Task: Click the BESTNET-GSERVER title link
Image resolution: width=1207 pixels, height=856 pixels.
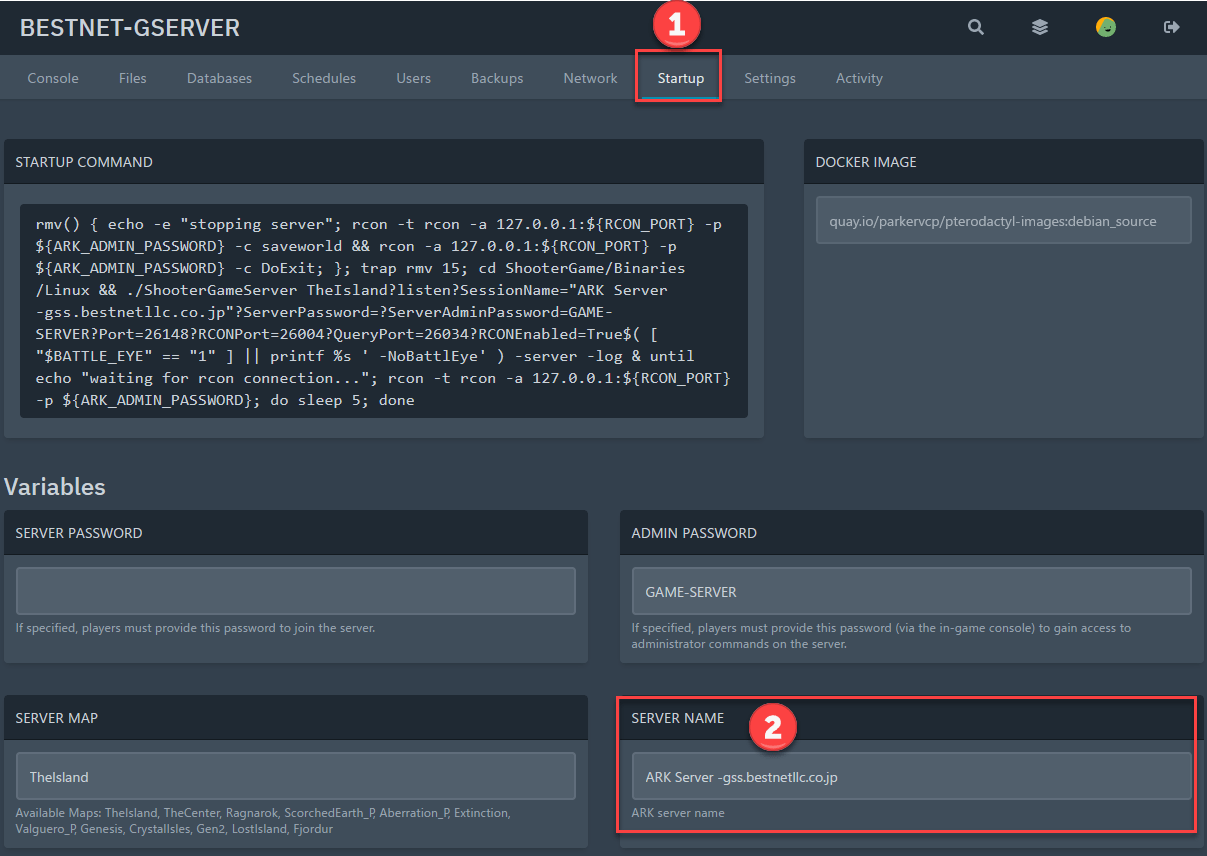Action: pyautogui.click(x=130, y=28)
